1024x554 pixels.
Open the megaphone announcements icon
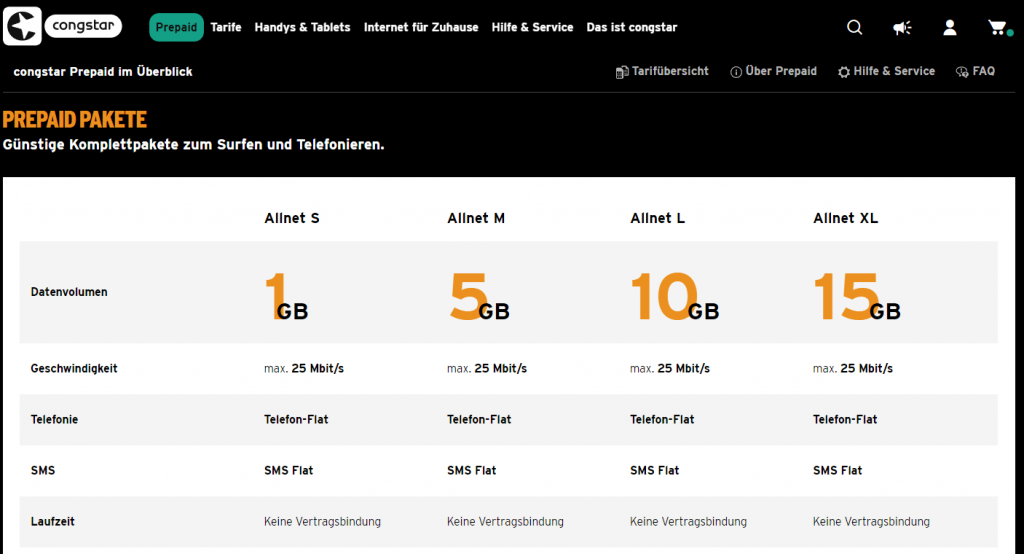click(902, 27)
